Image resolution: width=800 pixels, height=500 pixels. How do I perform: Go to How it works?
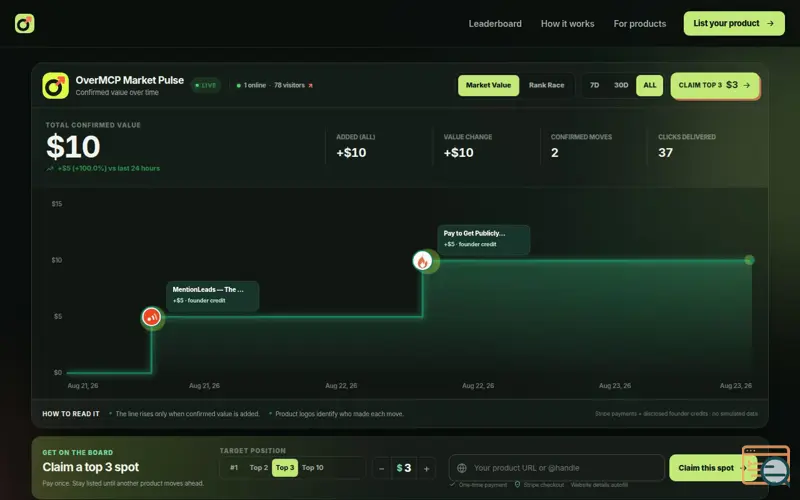(567, 23)
